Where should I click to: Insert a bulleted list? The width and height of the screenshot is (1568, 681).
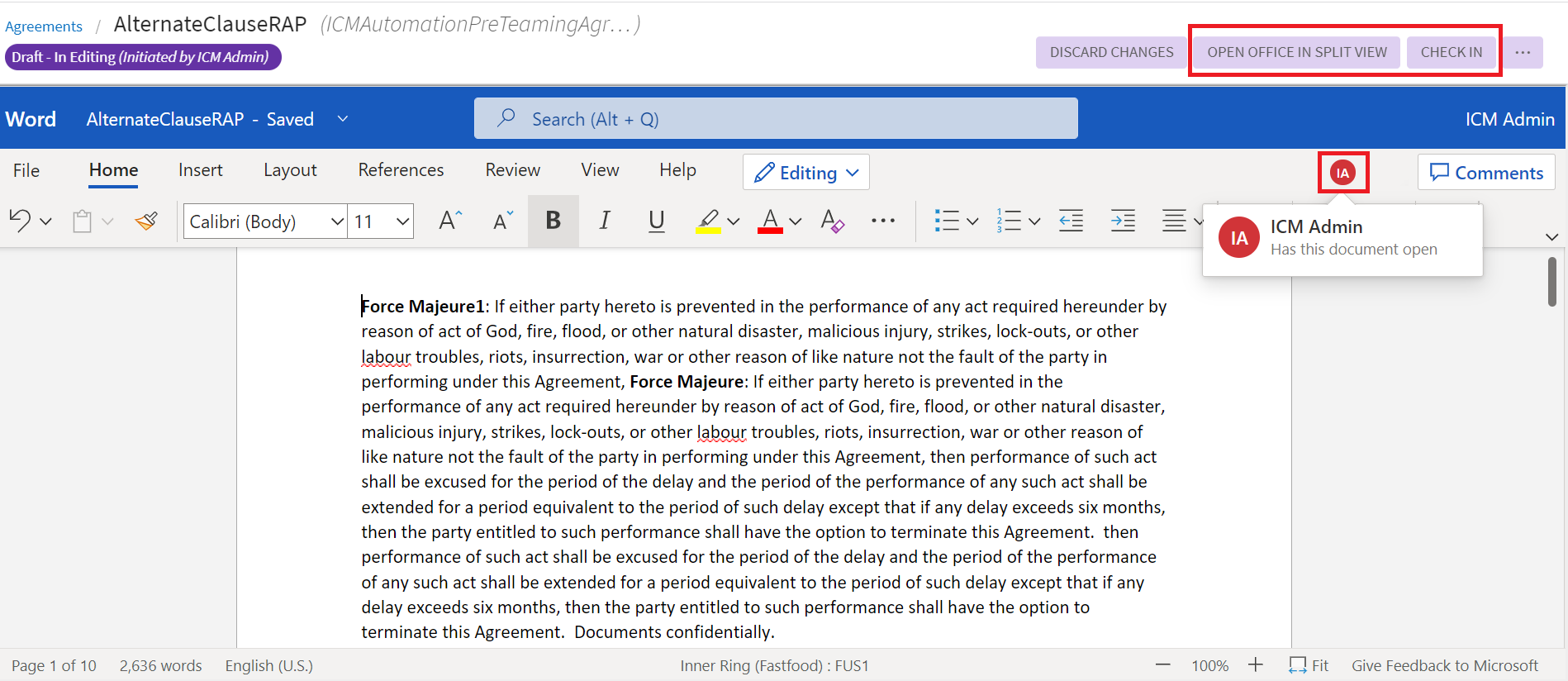(x=946, y=221)
